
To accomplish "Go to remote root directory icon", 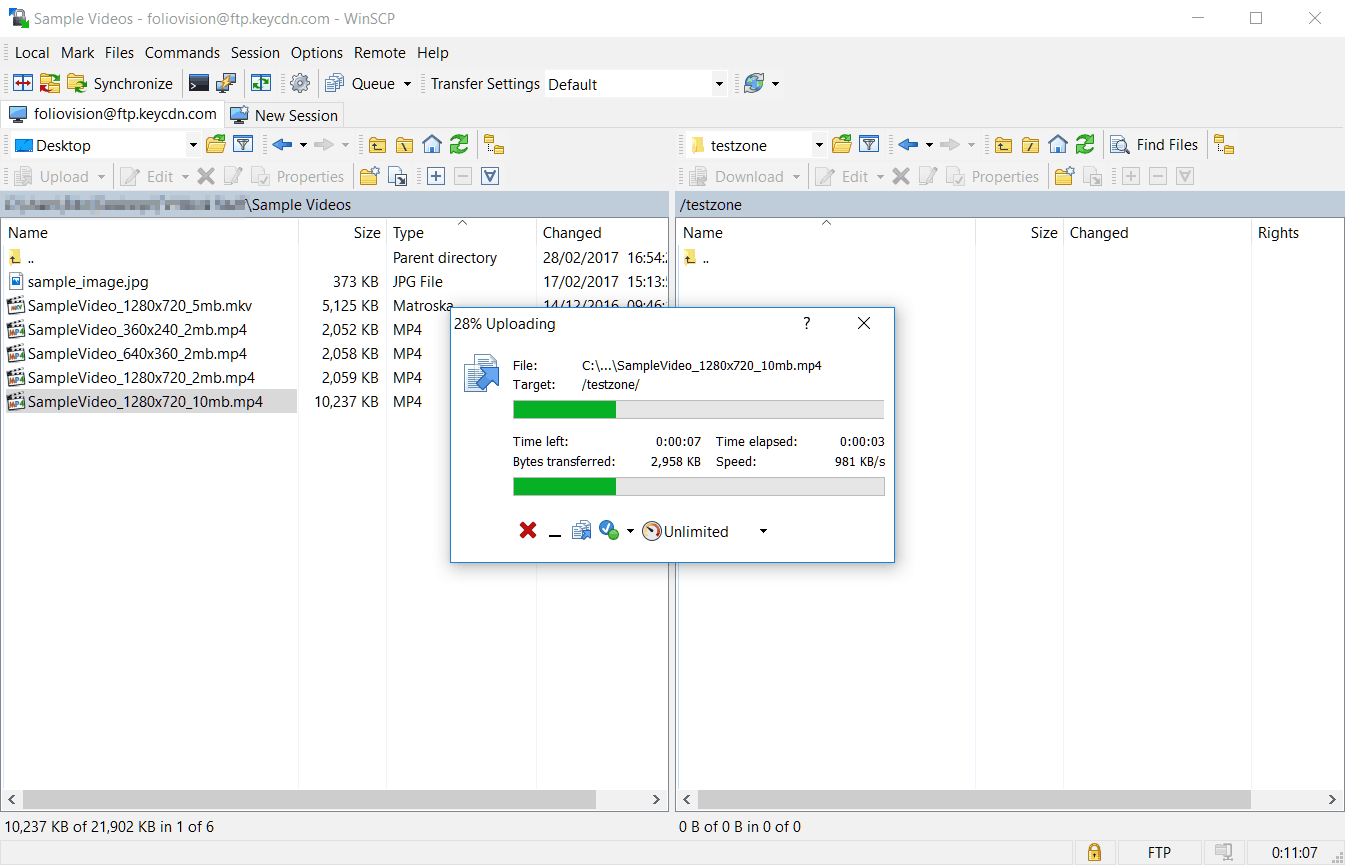I will 1030,145.
